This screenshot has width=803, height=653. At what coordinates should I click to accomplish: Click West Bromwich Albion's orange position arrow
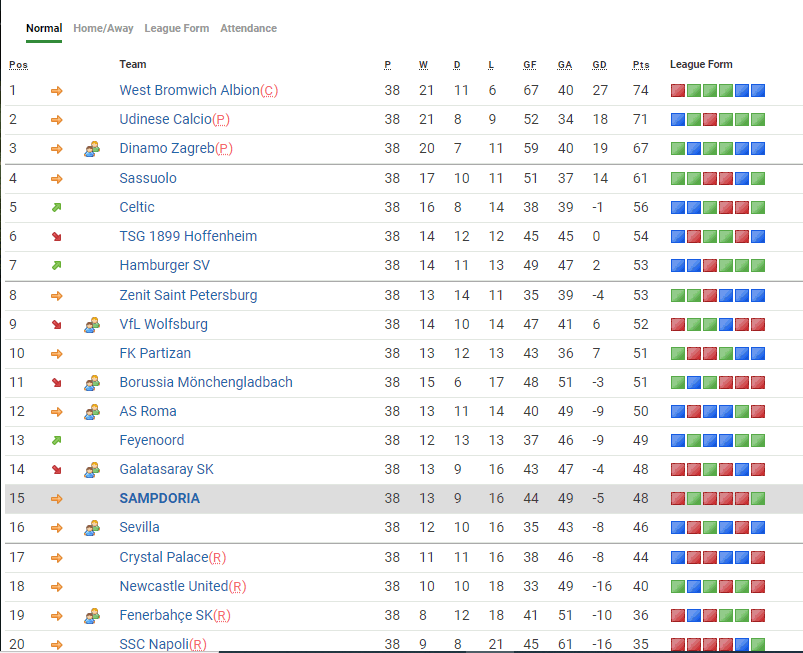57,91
